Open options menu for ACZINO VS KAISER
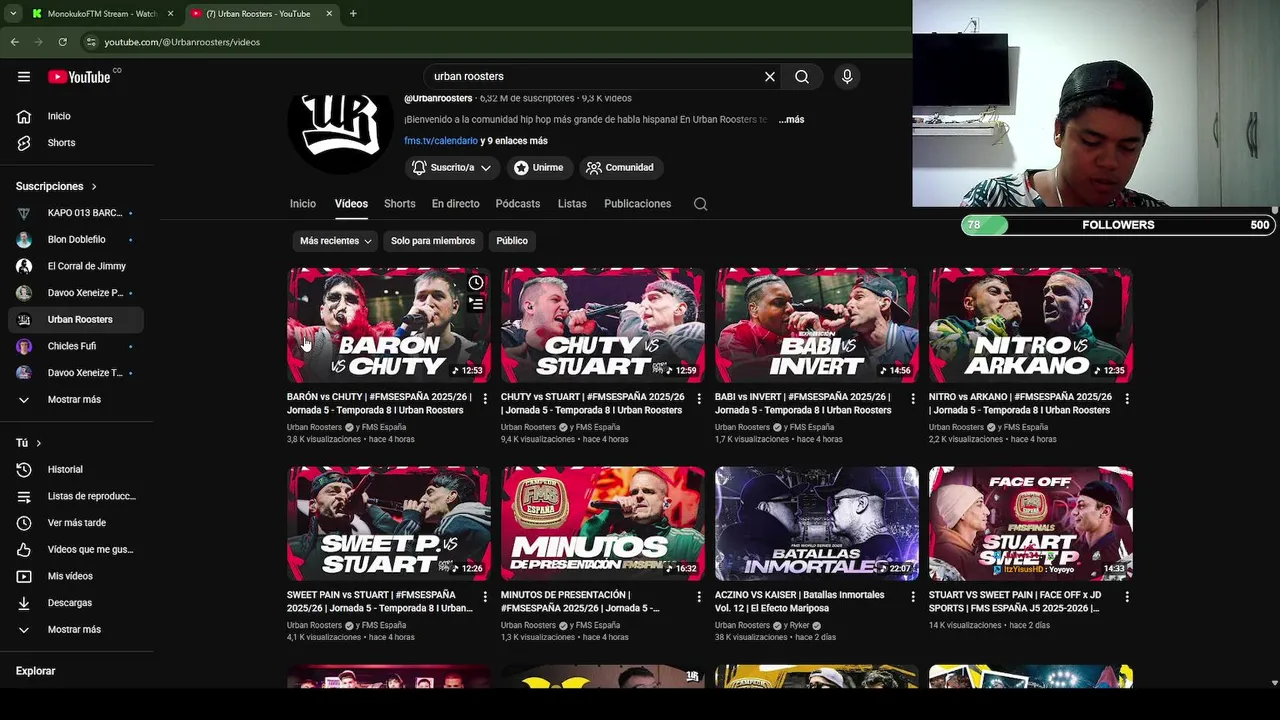 913,596
